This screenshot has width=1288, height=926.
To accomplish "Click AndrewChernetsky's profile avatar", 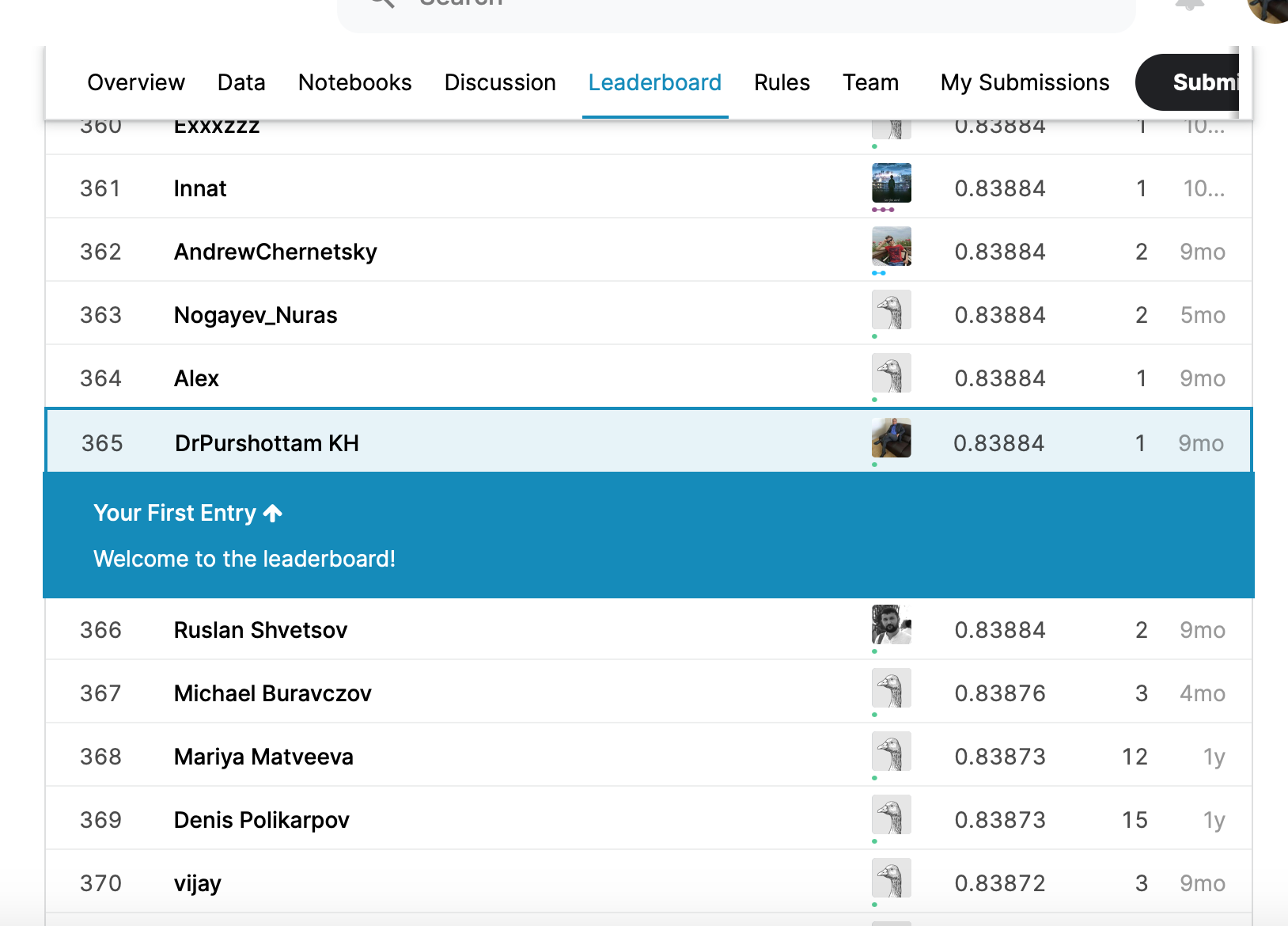I will point(891,247).
